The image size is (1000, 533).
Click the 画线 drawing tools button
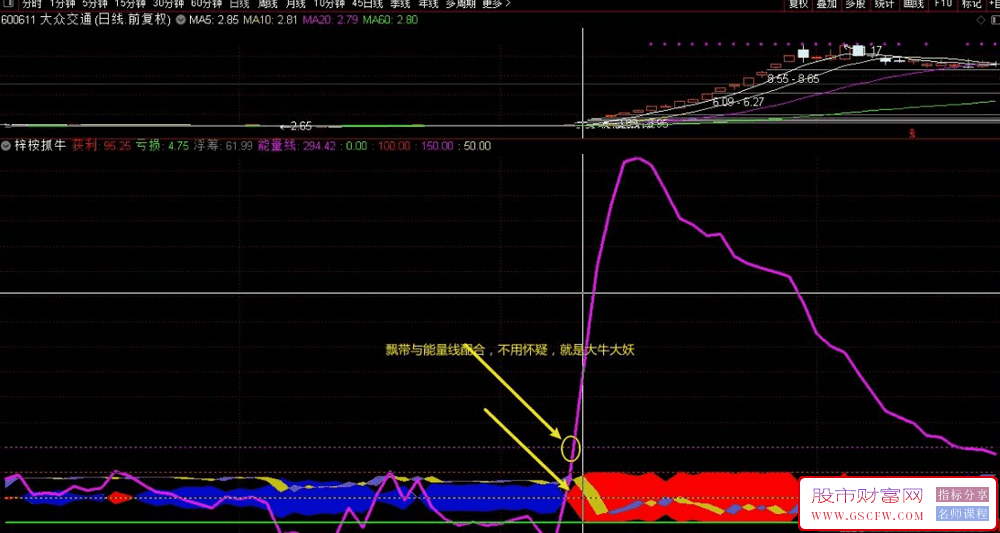point(913,4)
